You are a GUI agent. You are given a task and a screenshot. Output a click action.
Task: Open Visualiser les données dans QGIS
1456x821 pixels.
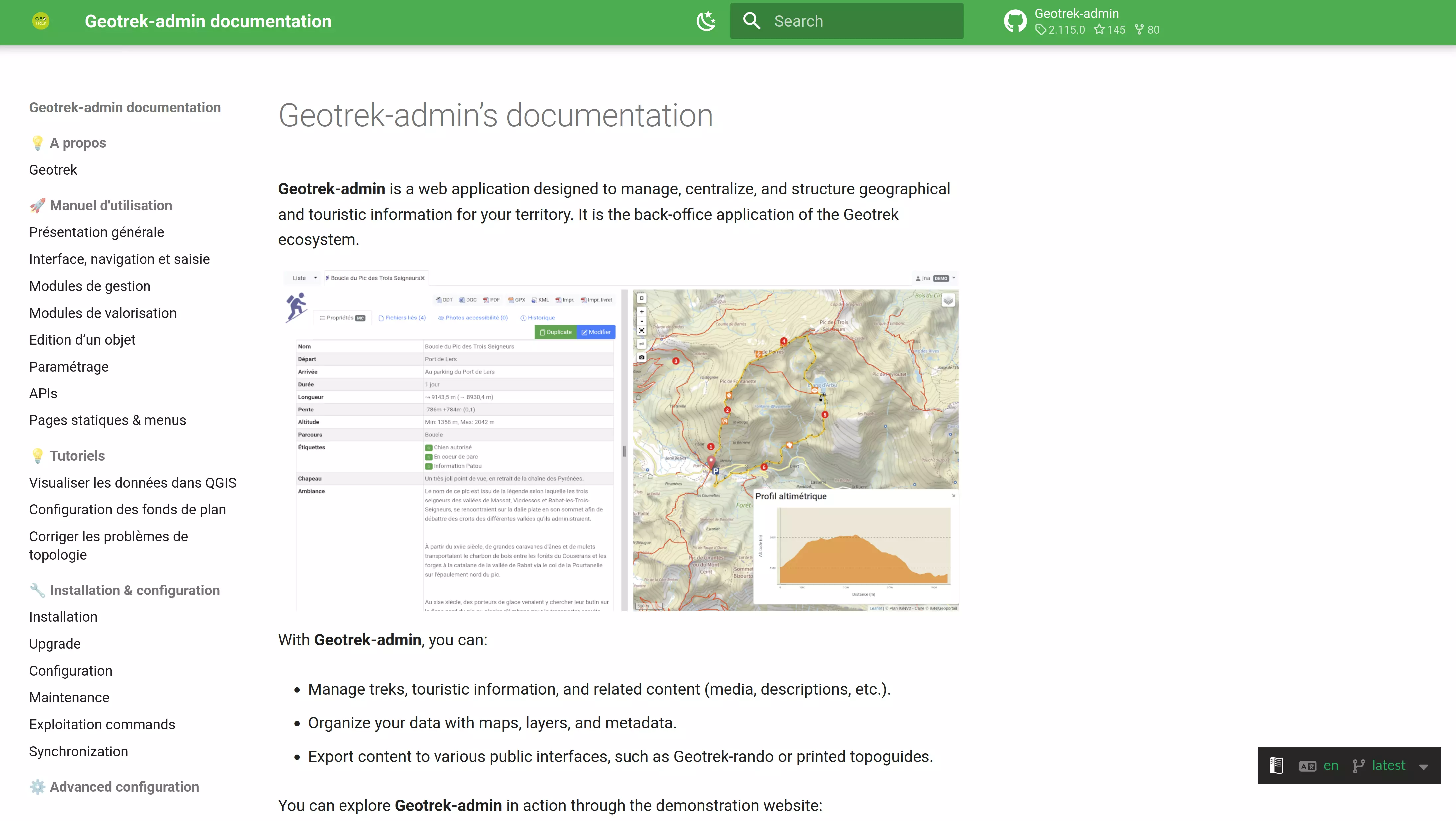click(x=133, y=483)
